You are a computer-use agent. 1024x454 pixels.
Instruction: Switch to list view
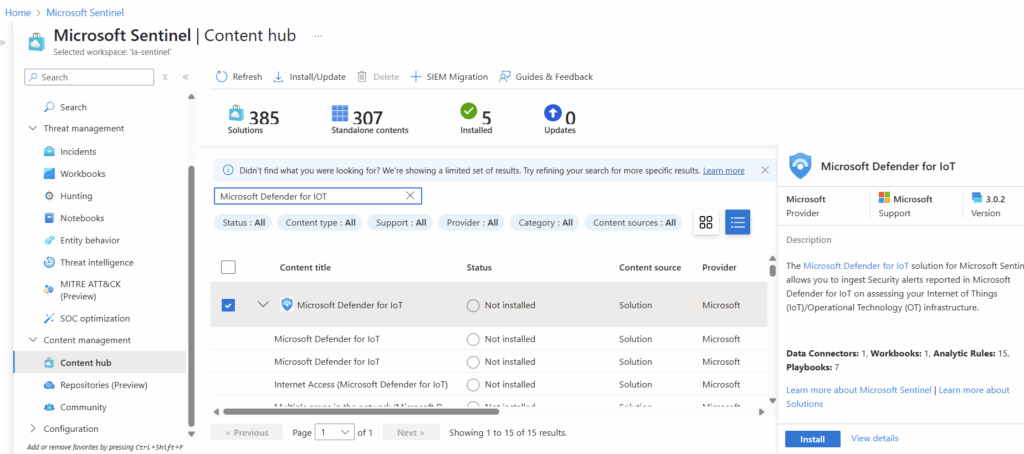pos(738,222)
